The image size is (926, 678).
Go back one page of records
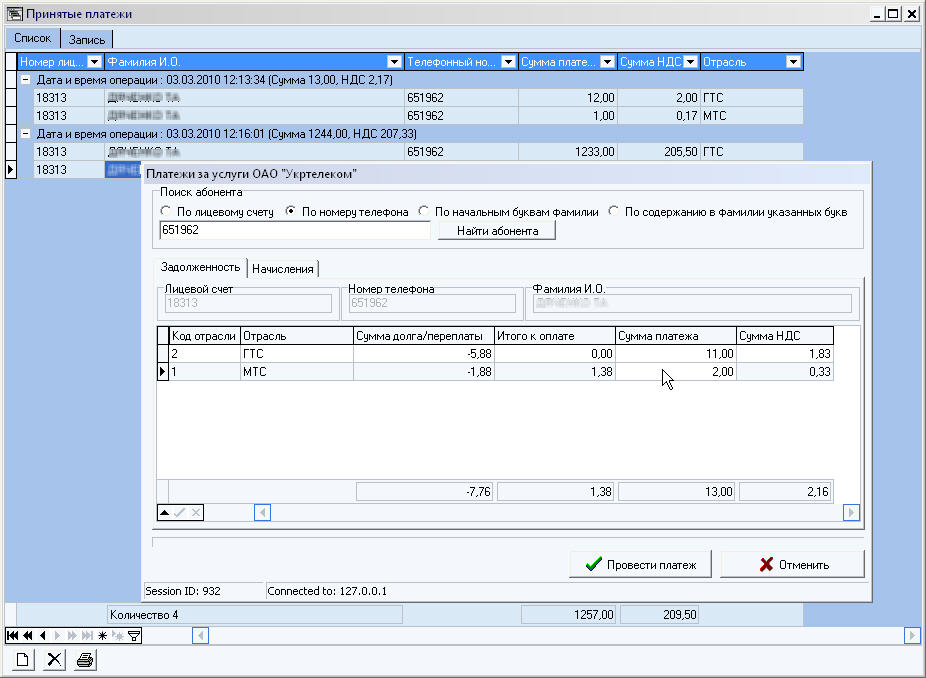(x=28, y=635)
